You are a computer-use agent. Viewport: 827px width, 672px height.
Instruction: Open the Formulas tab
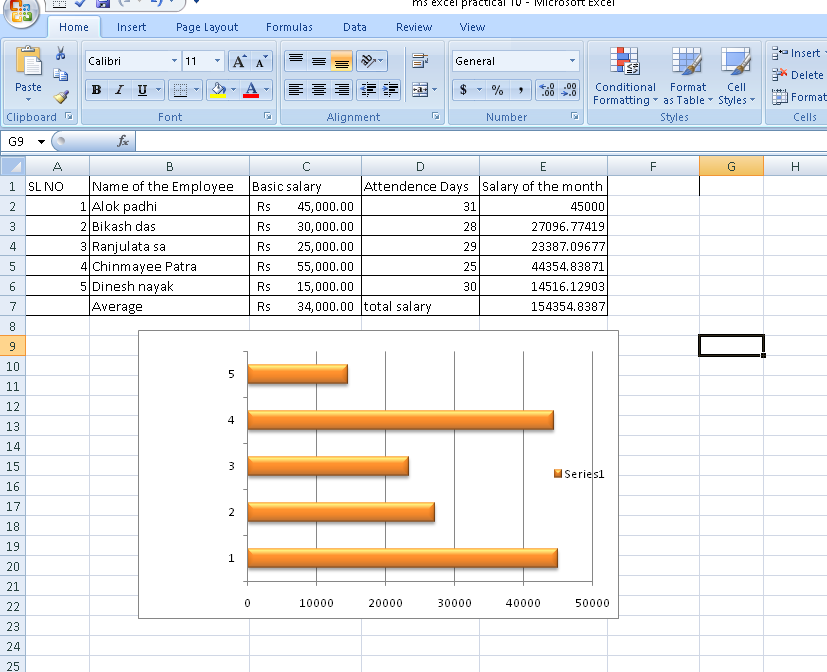point(289,27)
